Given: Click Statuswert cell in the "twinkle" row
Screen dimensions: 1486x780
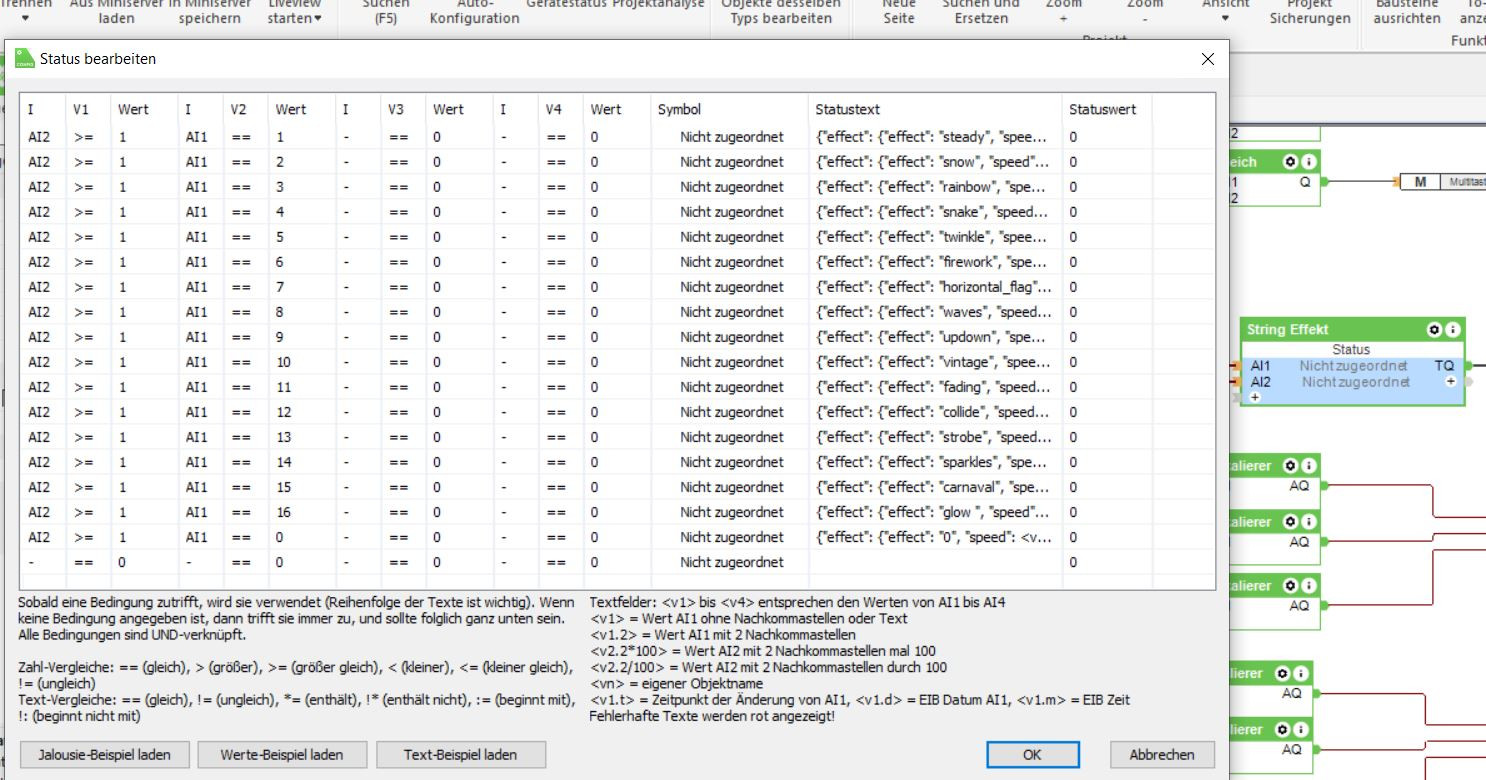Looking at the screenshot, I should point(1107,237).
